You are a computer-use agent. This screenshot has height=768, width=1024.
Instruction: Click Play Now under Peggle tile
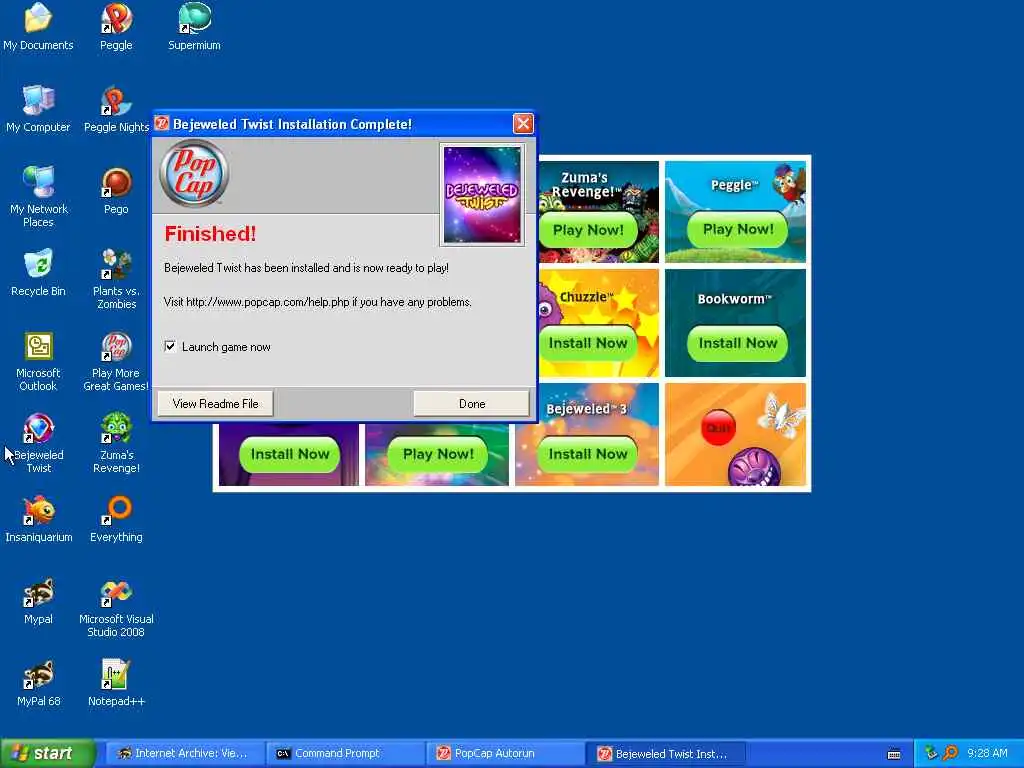[x=738, y=229]
